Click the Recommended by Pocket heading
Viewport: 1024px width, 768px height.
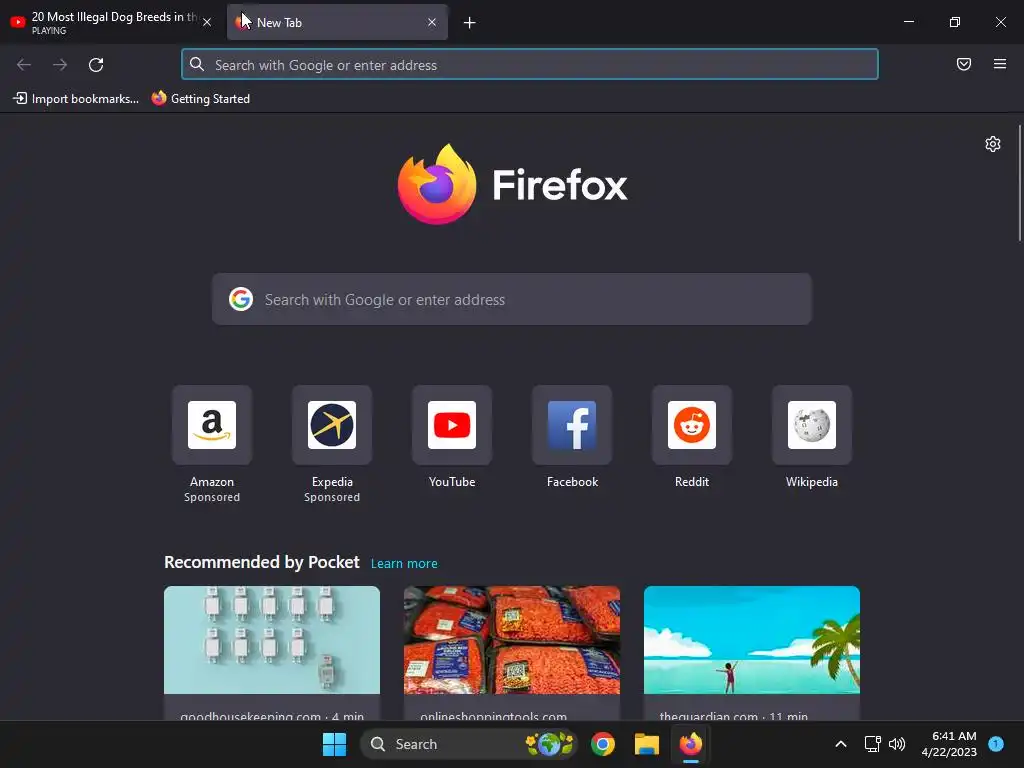coord(262,562)
